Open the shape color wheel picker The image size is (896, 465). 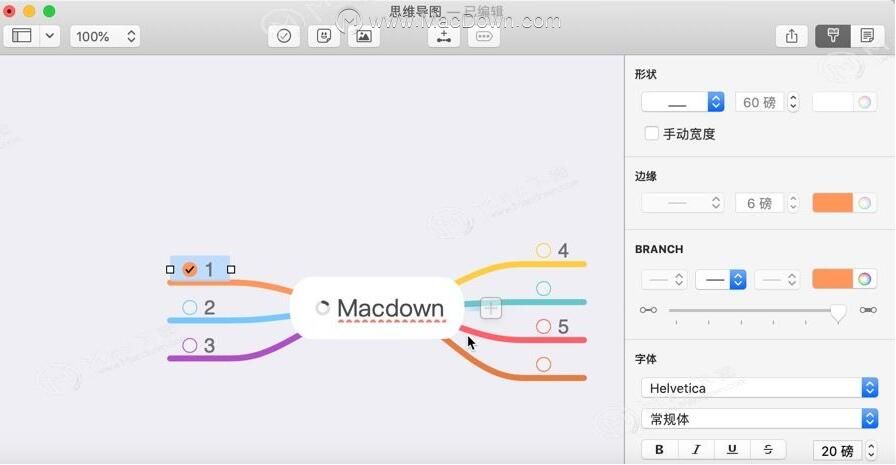tap(865, 102)
